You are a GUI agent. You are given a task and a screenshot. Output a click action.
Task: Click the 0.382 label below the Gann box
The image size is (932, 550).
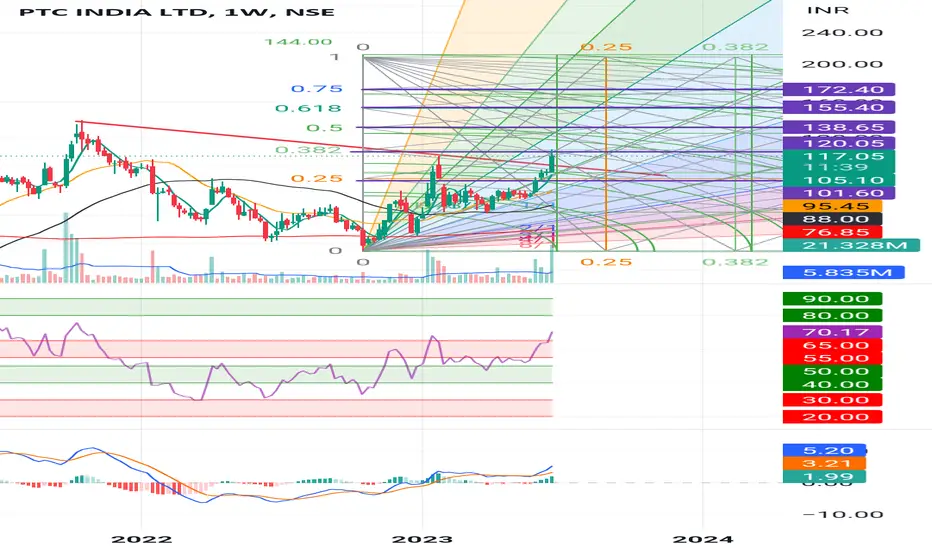735,262
